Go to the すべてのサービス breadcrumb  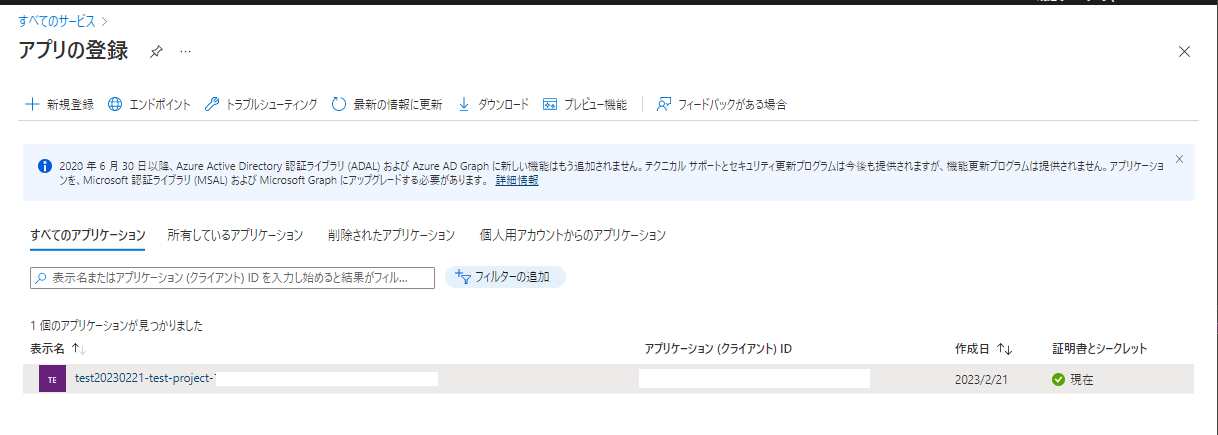[57, 20]
